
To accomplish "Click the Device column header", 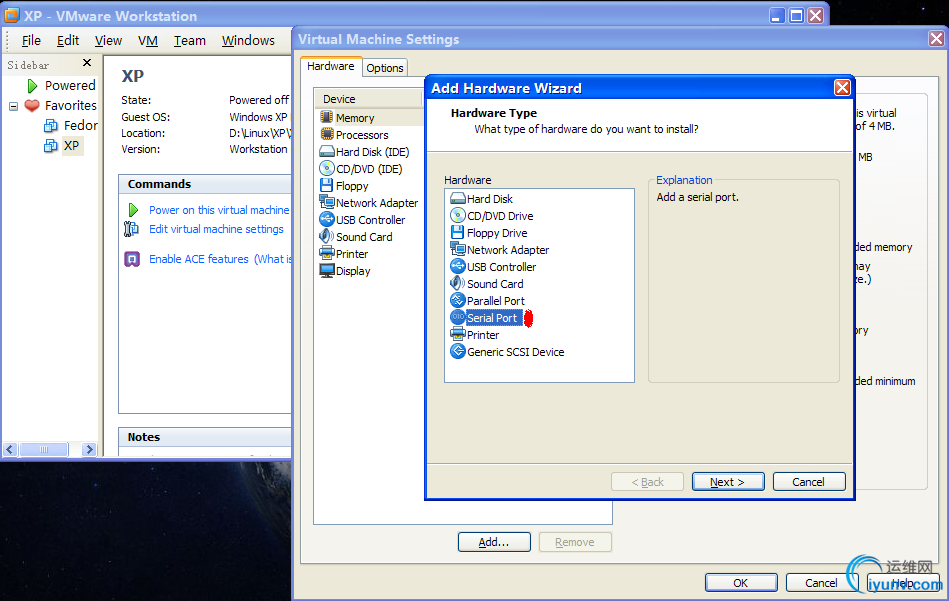I will [x=368, y=99].
